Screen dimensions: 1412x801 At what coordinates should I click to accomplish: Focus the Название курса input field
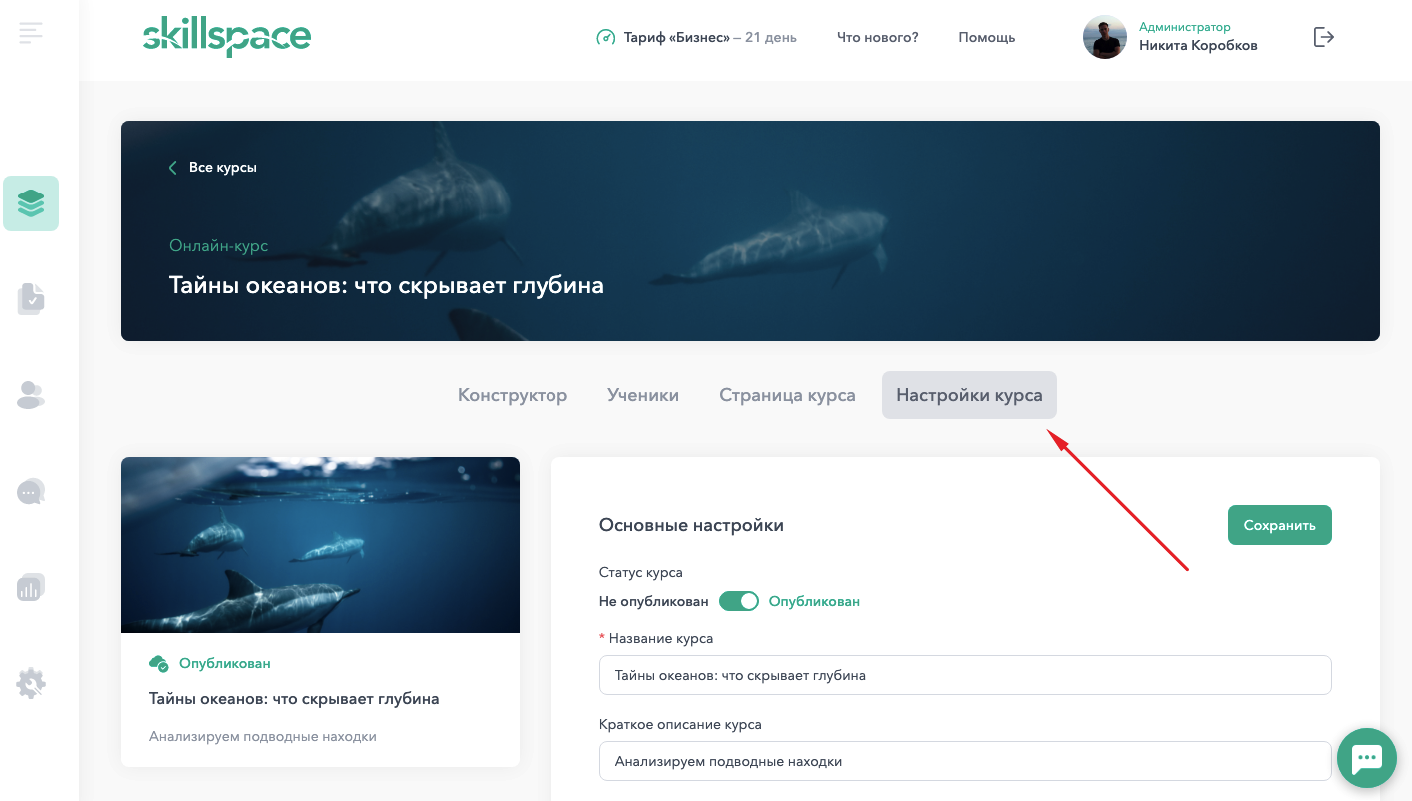(x=965, y=675)
